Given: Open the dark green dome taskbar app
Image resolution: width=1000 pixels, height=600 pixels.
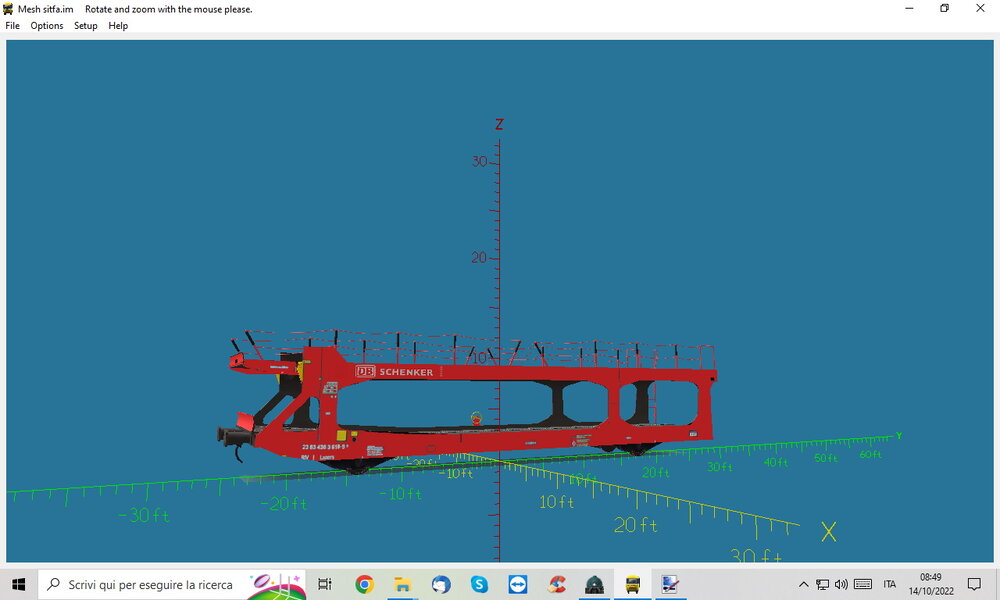Looking at the screenshot, I should click(x=594, y=584).
